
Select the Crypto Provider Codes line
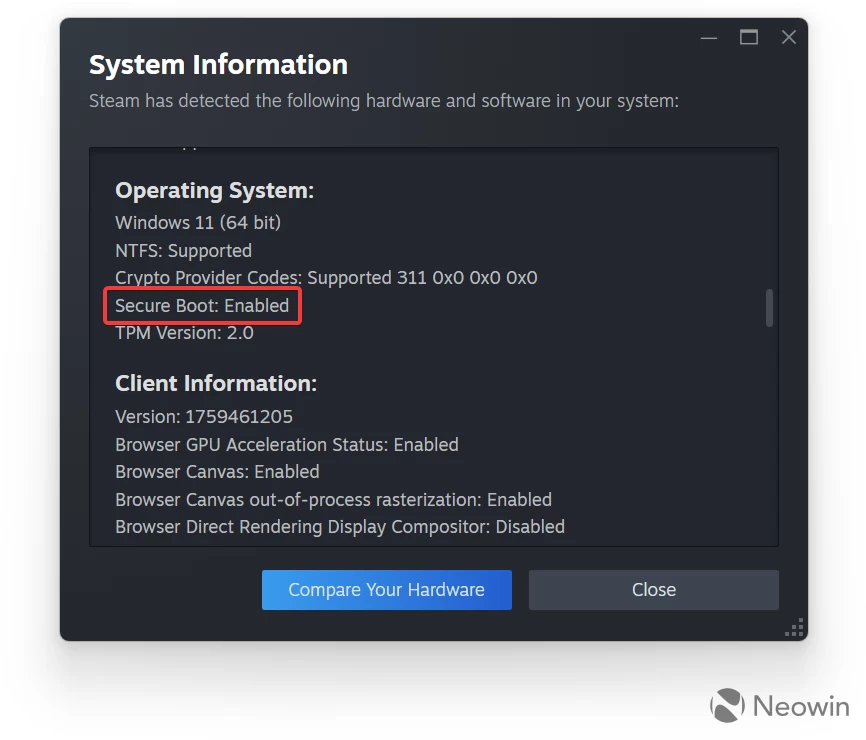pyautogui.click(x=326, y=278)
